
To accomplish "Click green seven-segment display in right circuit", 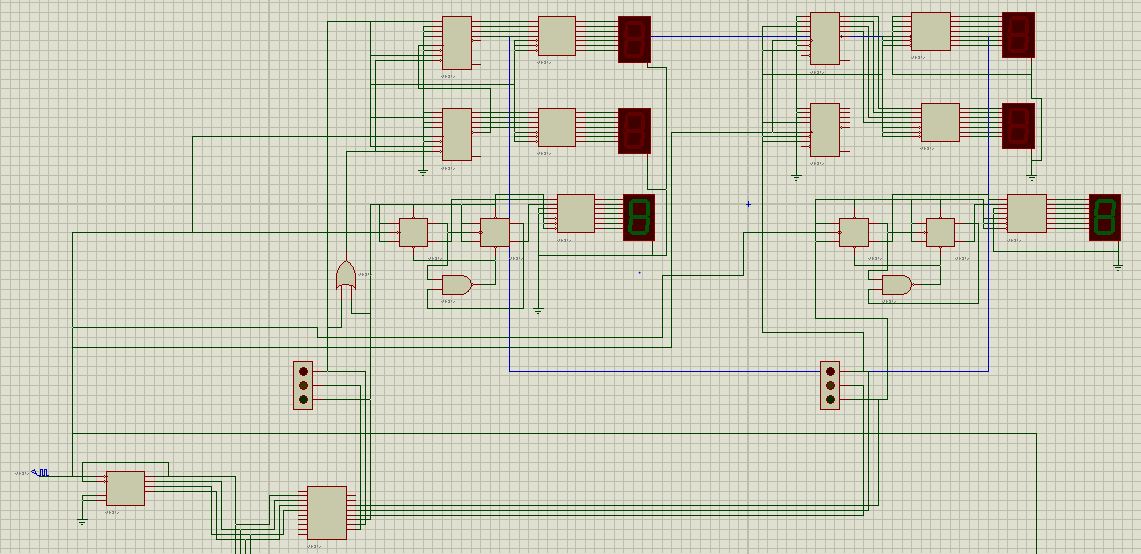I will [x=1105, y=217].
